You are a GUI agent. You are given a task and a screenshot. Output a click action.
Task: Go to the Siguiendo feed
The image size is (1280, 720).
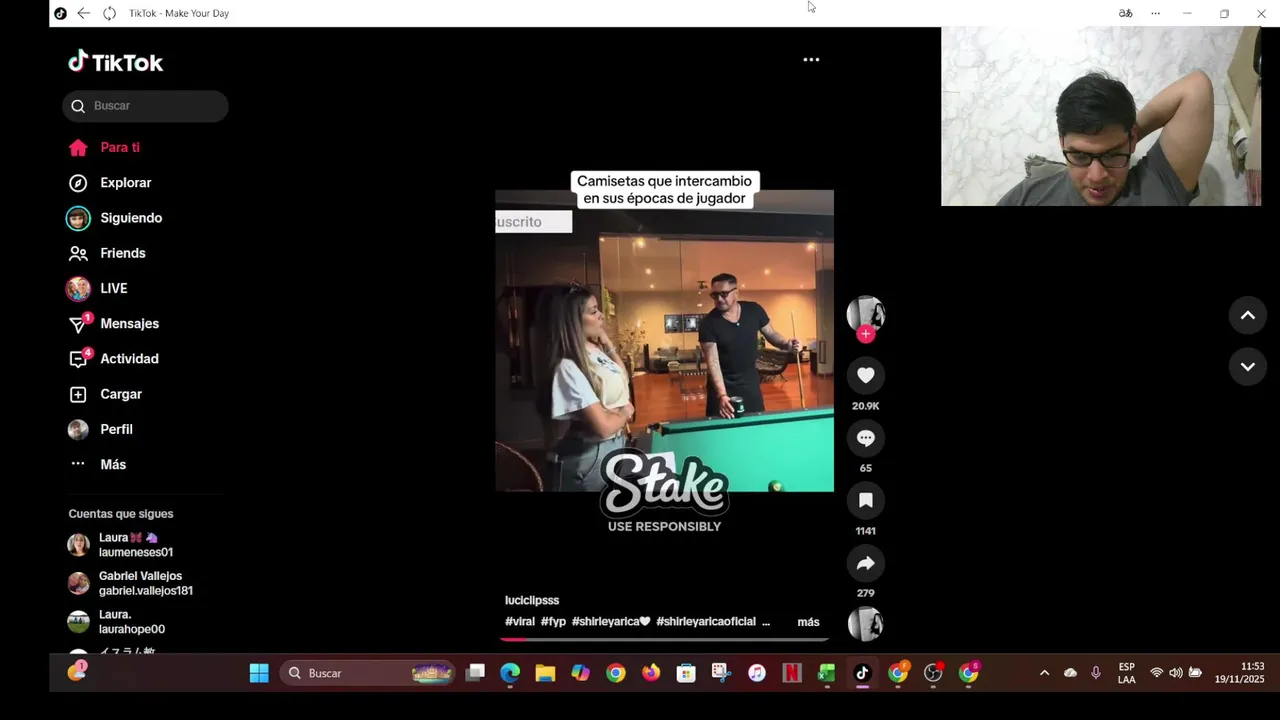point(115,218)
